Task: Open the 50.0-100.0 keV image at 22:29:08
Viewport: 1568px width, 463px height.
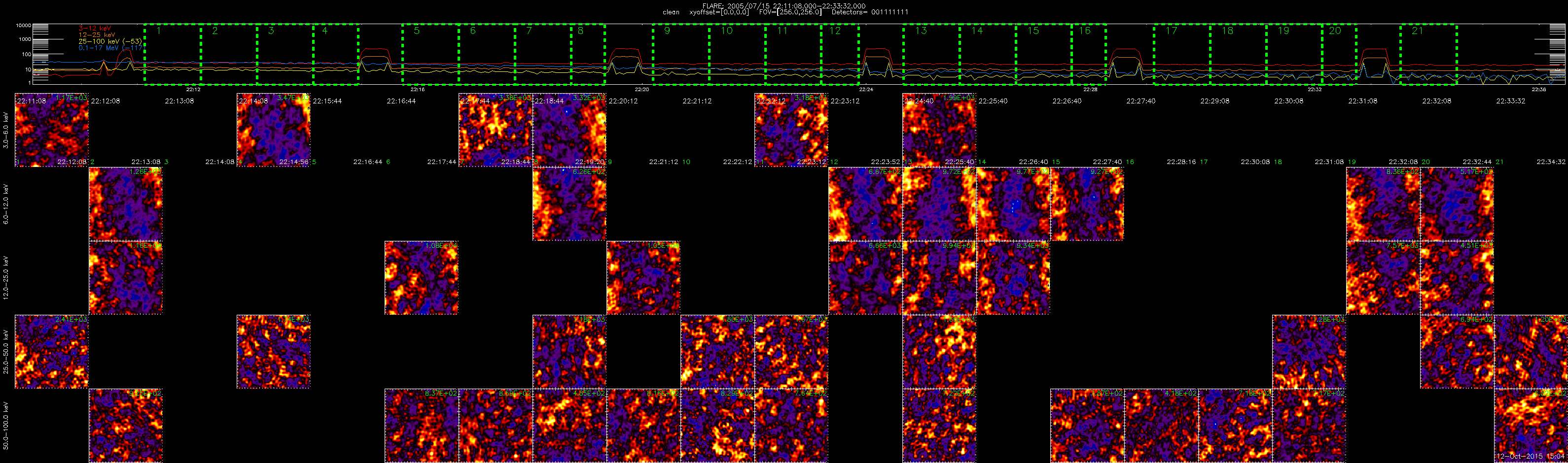Action: (1235, 425)
